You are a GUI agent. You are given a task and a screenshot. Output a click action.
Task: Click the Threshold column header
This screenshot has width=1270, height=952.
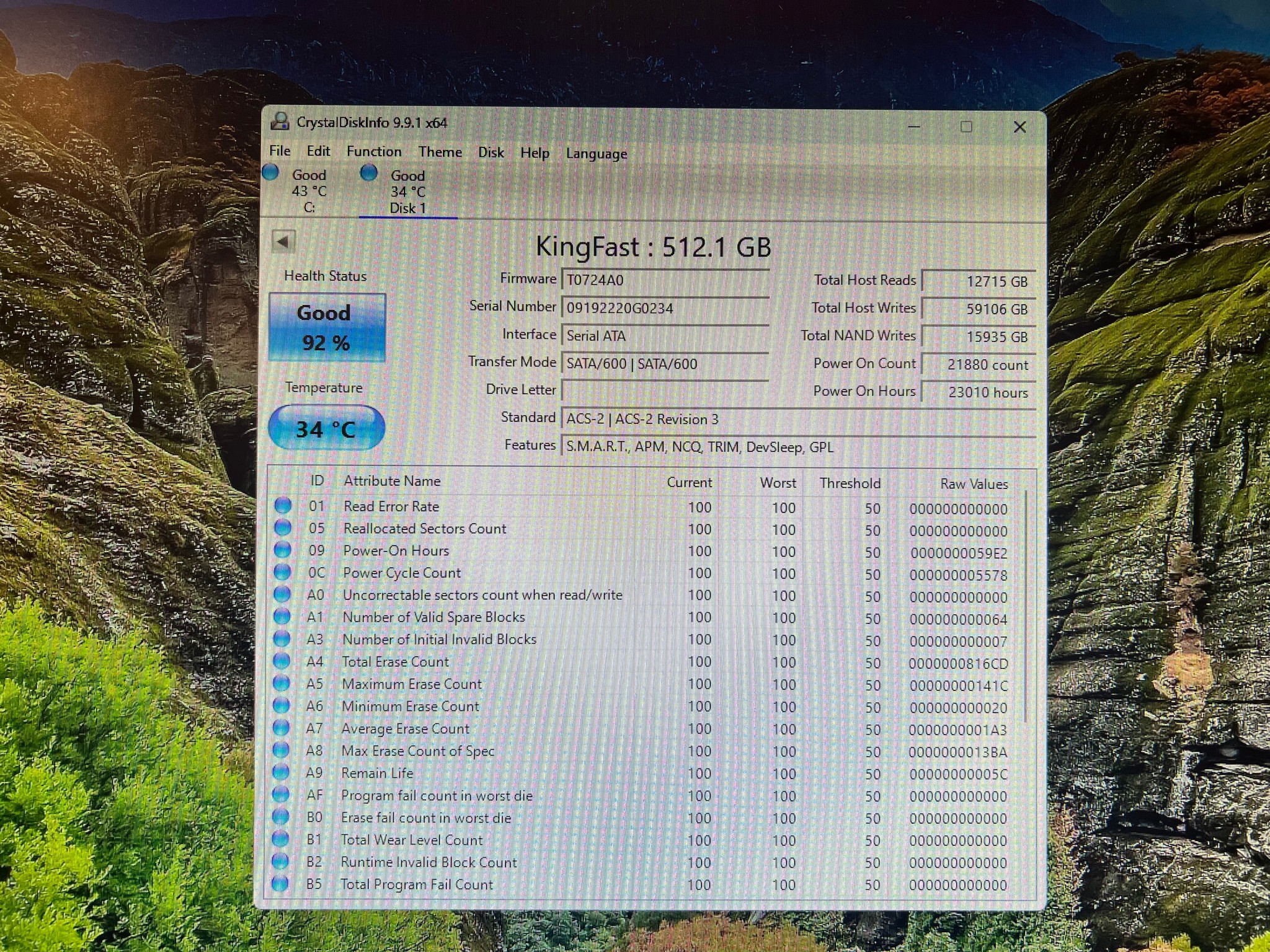850,483
